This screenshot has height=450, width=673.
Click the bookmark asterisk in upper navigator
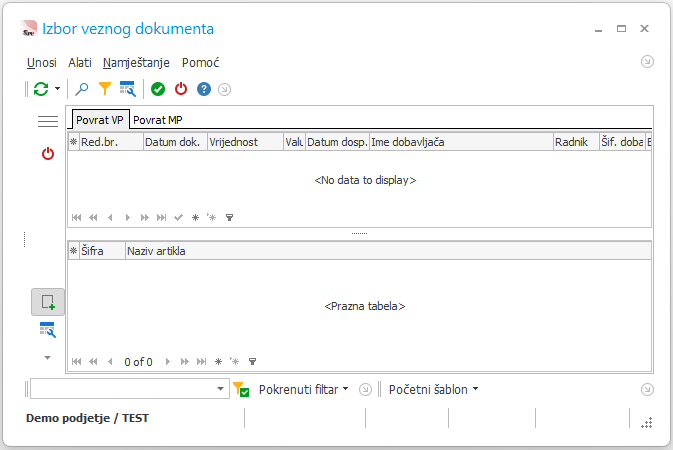pyautogui.click(x=195, y=217)
